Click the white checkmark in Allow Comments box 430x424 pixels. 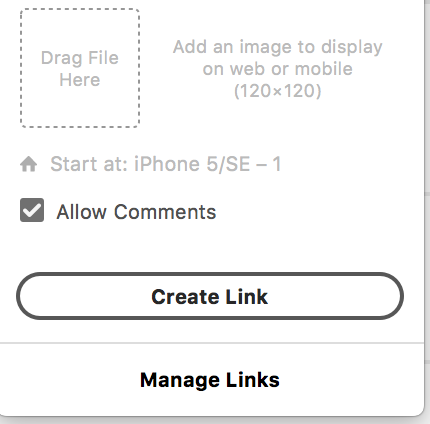[x=32, y=210]
